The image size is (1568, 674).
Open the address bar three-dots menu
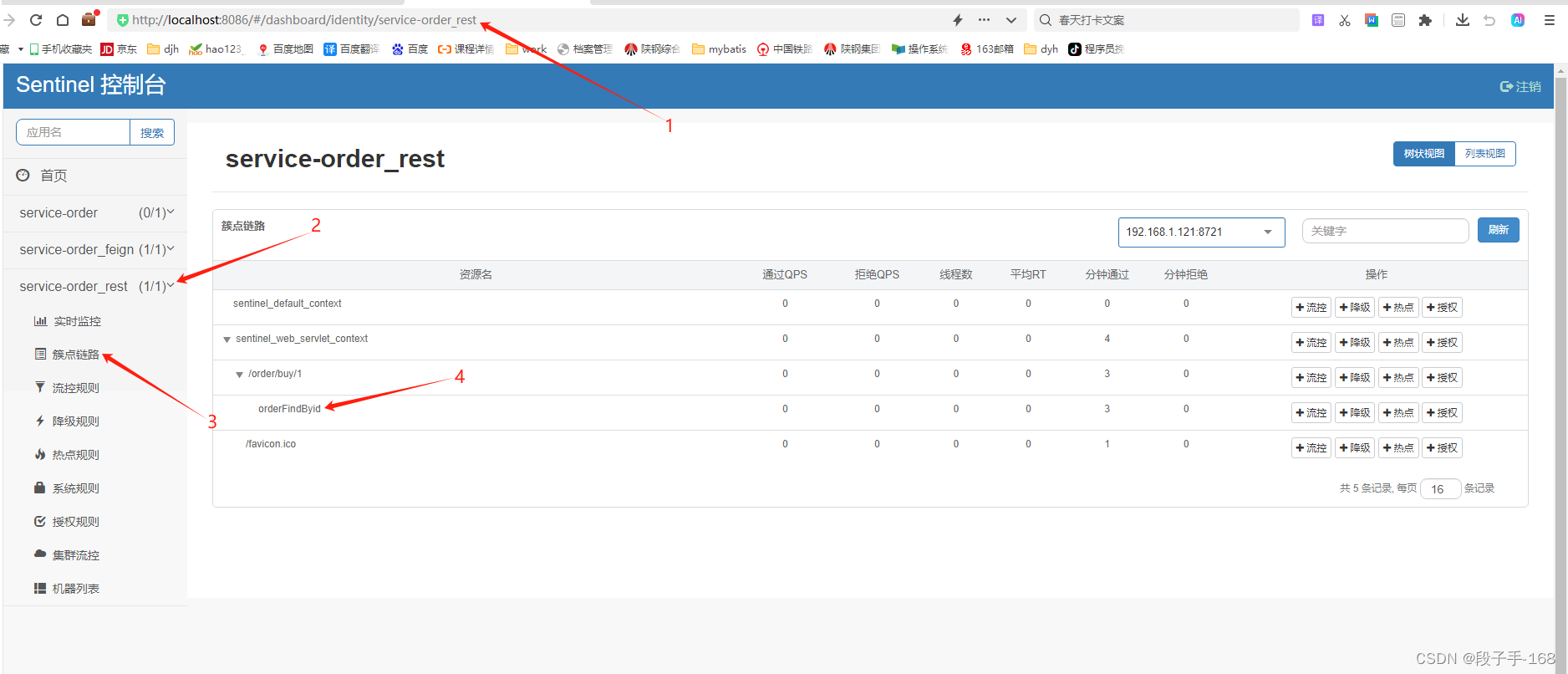click(984, 20)
